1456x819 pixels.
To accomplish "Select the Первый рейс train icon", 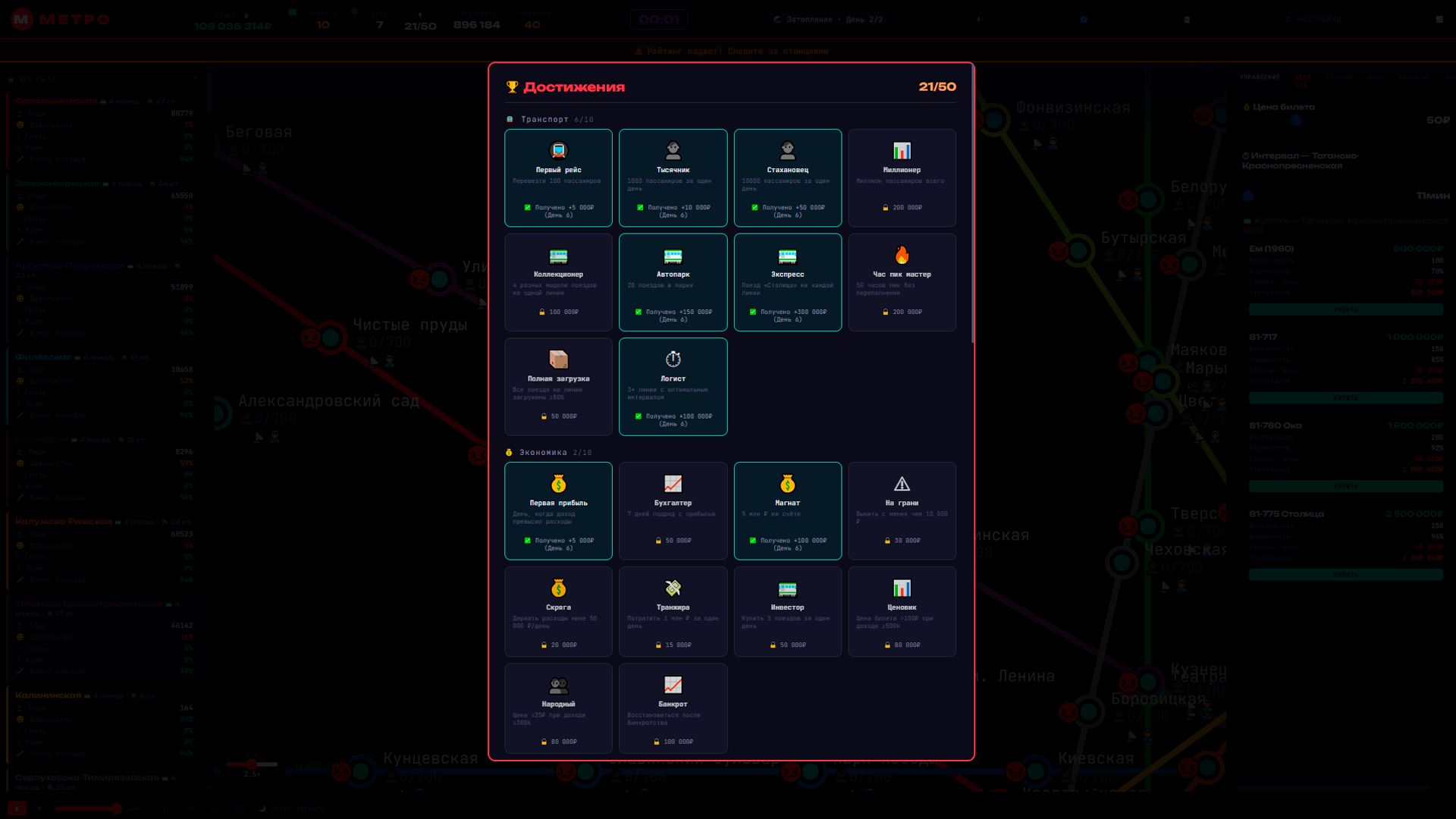I will (x=558, y=150).
